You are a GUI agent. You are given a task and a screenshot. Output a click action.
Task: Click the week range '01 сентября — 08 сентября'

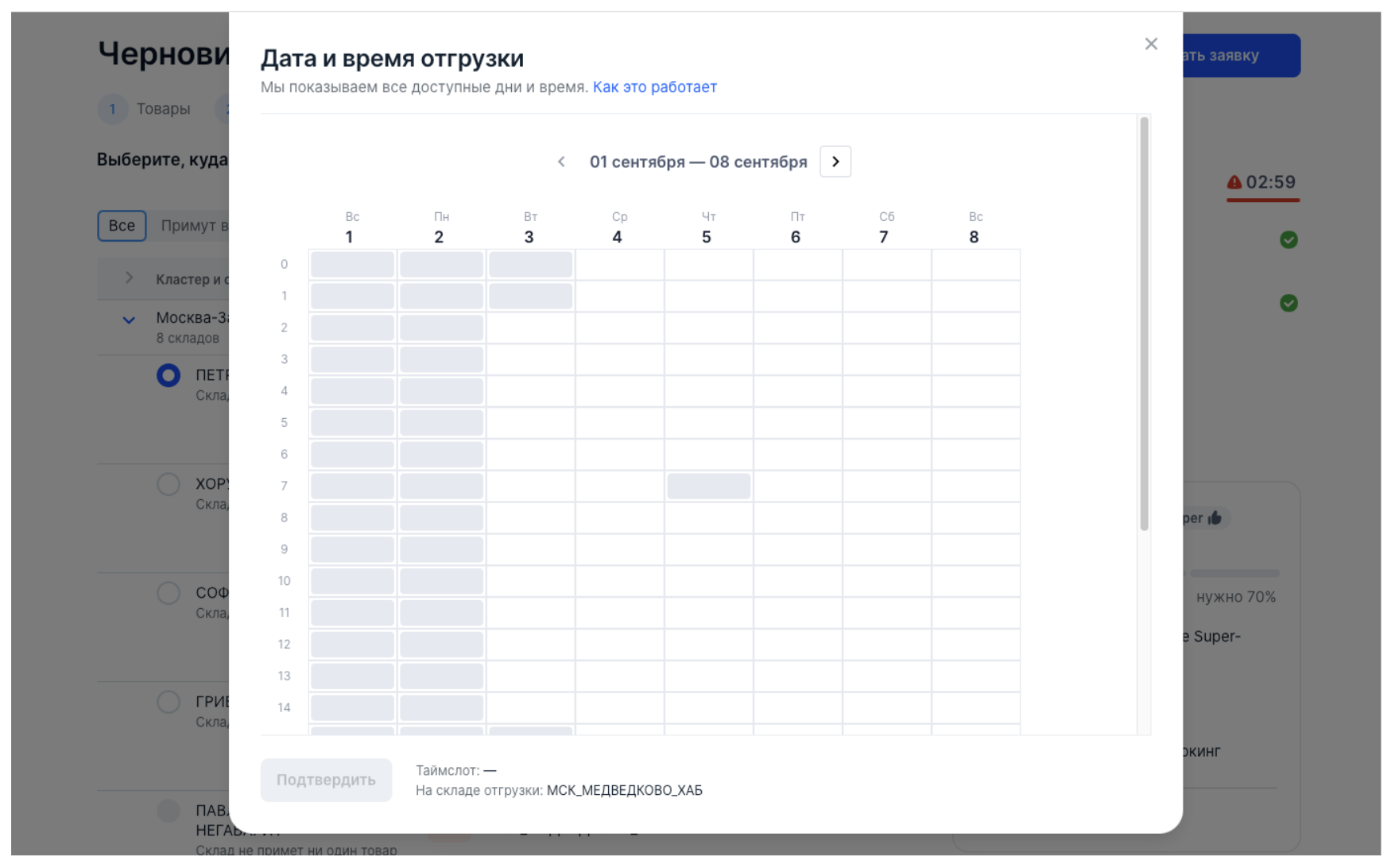[698, 162]
